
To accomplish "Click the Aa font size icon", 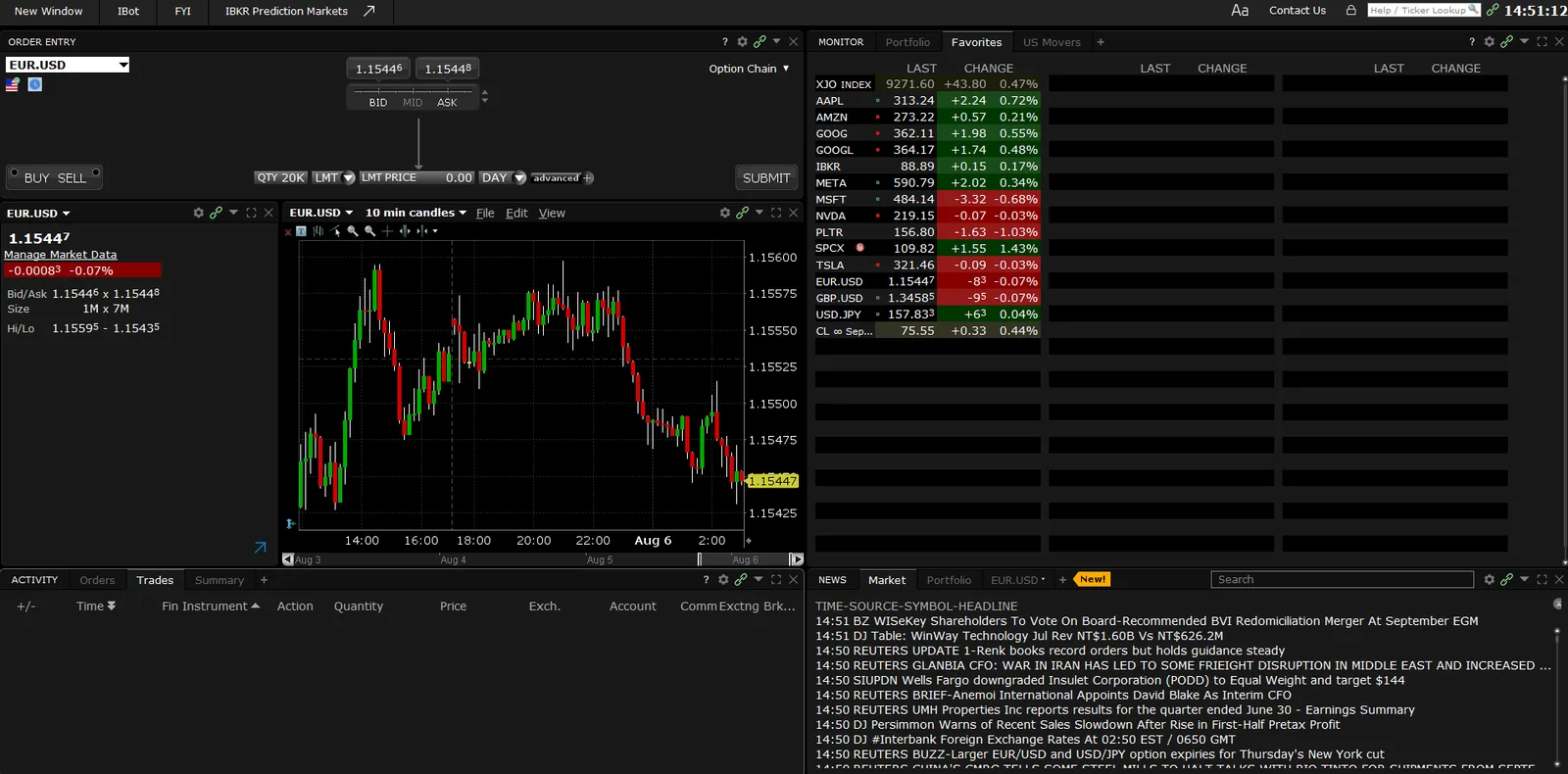I will coord(1240,10).
